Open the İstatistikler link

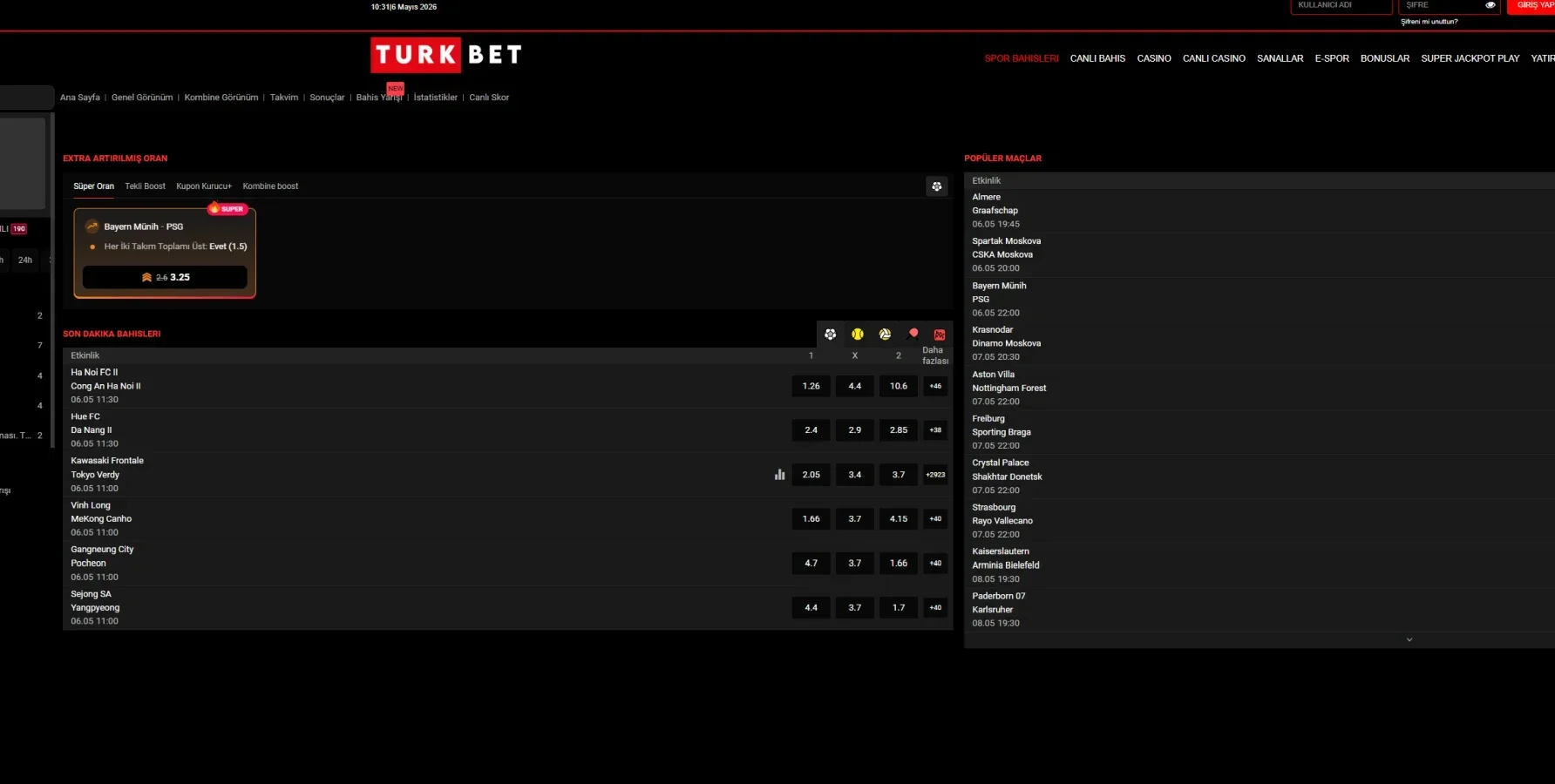coord(436,98)
